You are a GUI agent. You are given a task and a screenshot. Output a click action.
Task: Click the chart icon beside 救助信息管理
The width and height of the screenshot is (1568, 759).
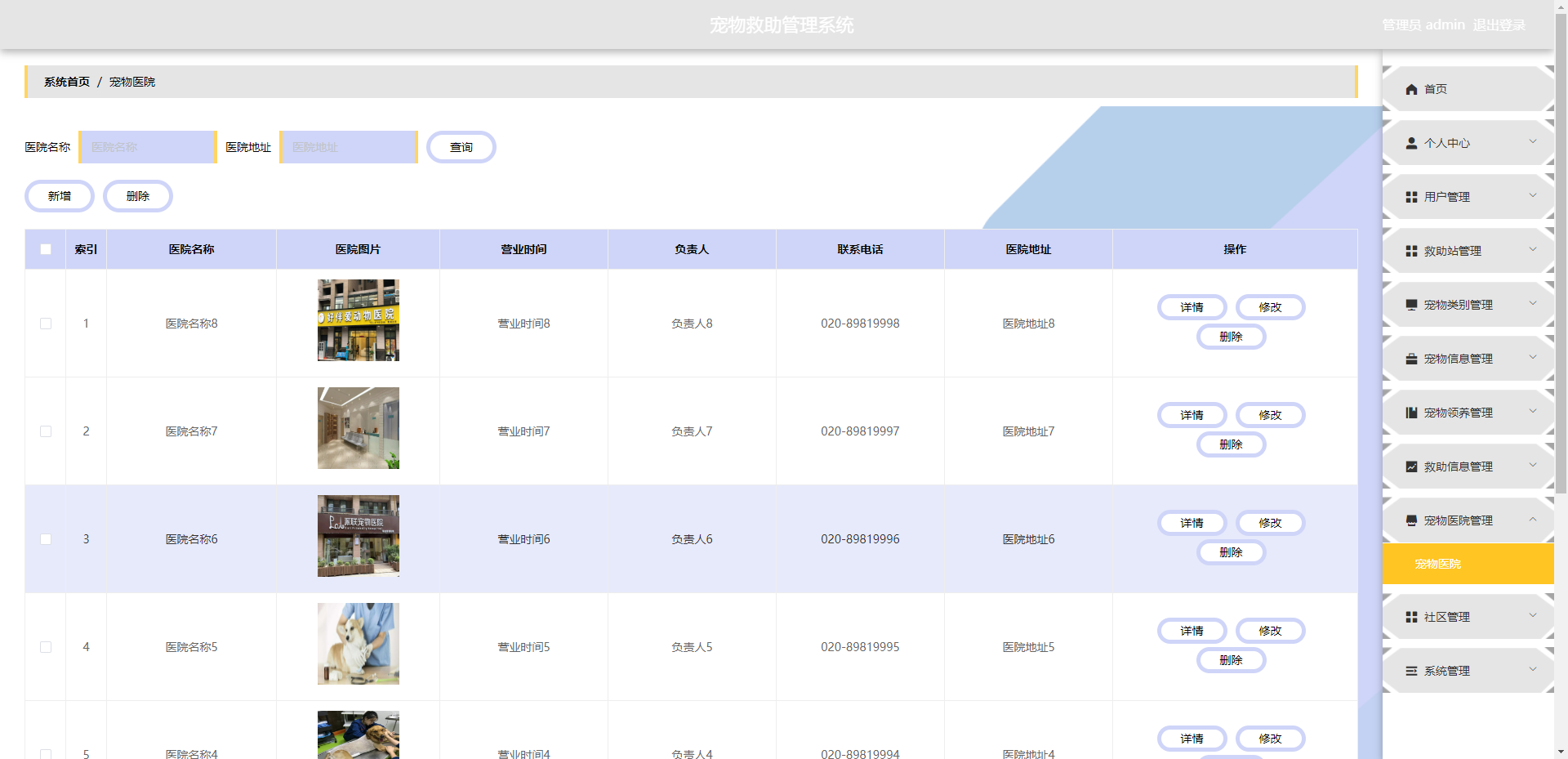(x=1411, y=467)
